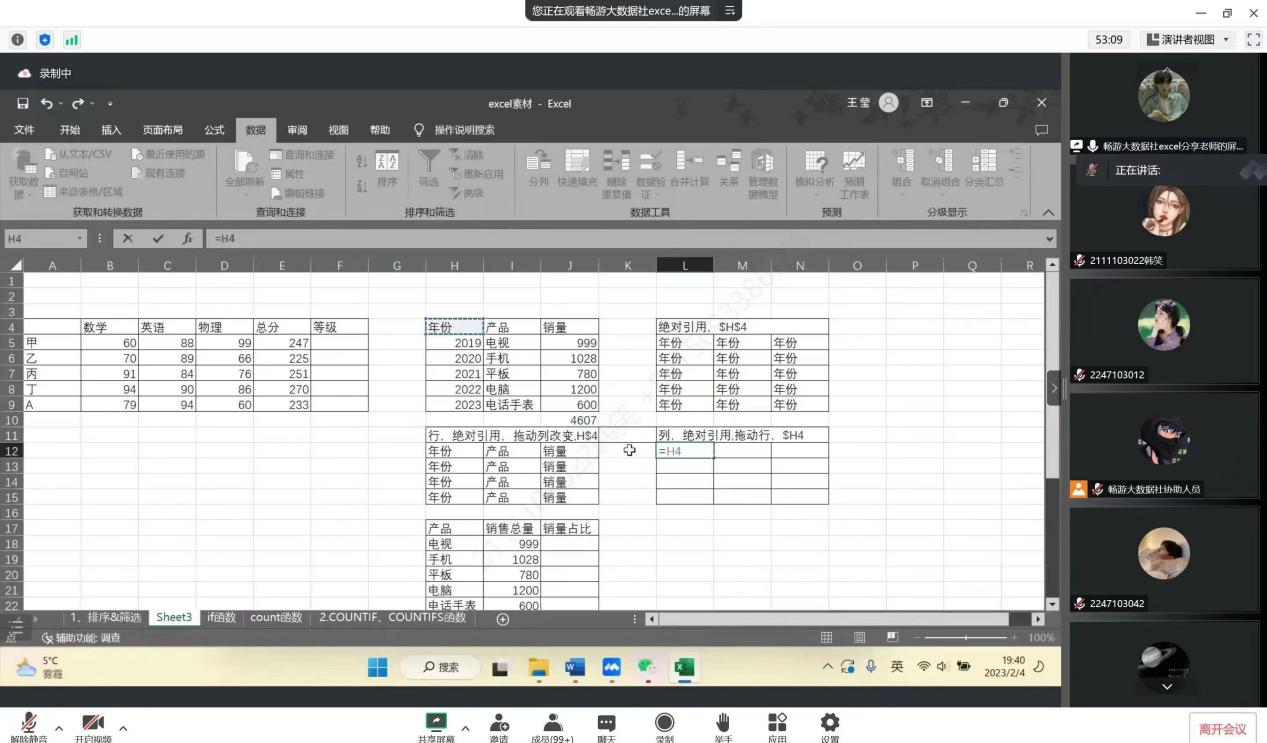Image resolution: width=1267 pixels, height=743 pixels.
Task: Open the 聊天 chat panel
Action: (606, 723)
